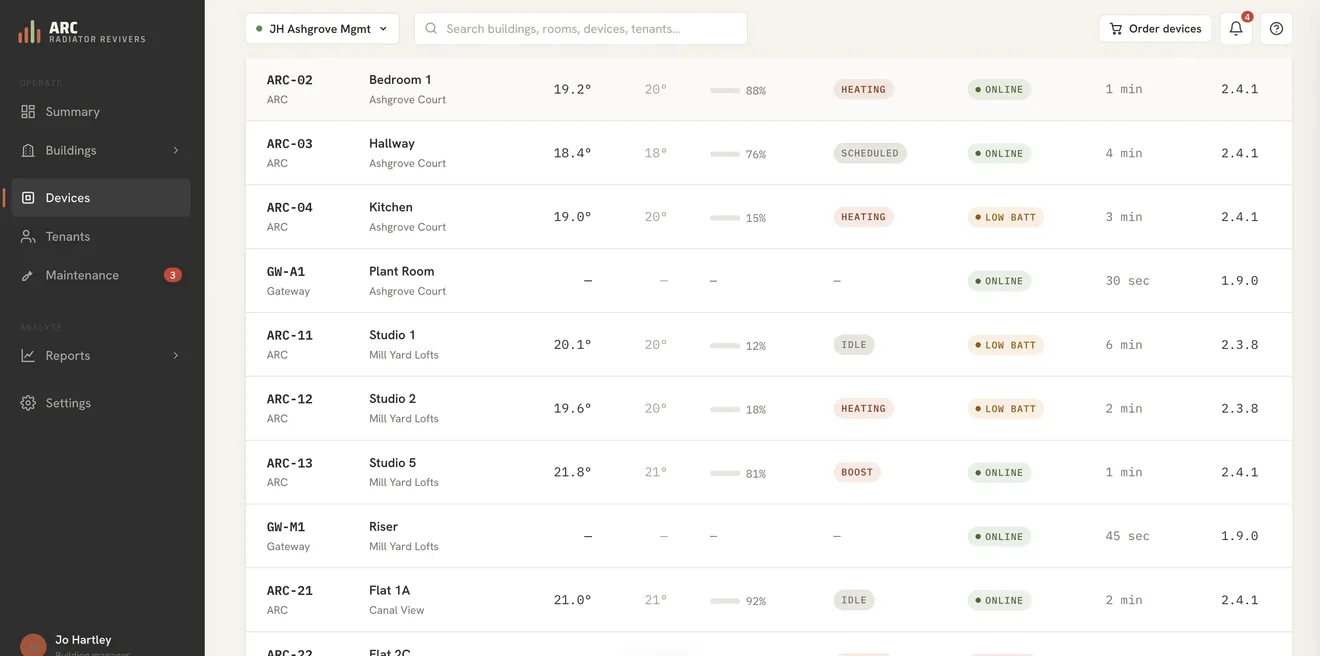Select gateway GW-A1

click(x=286, y=272)
